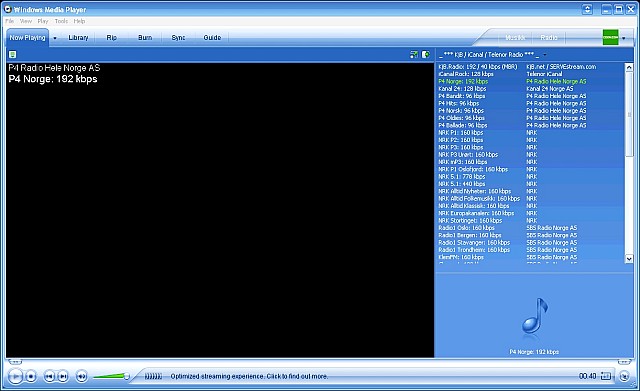Click the optimized streaming experience message
This screenshot has width=640, height=391.
click(x=249, y=376)
